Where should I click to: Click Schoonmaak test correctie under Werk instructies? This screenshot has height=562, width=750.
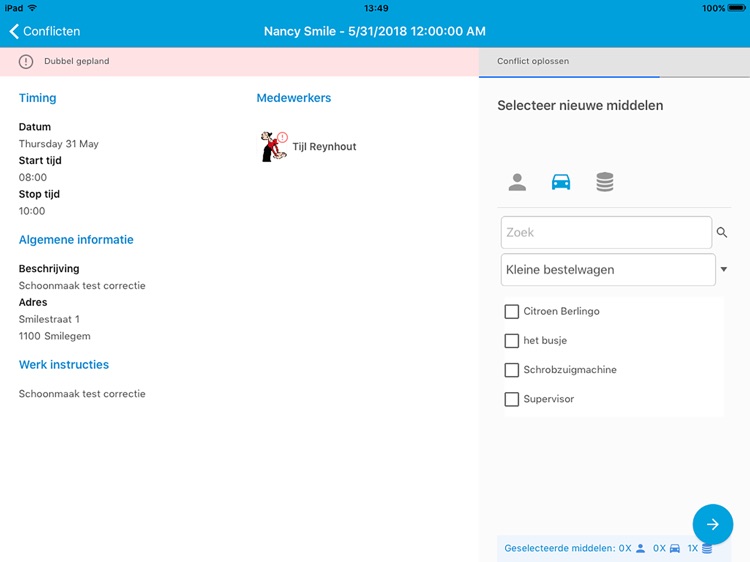coord(82,394)
